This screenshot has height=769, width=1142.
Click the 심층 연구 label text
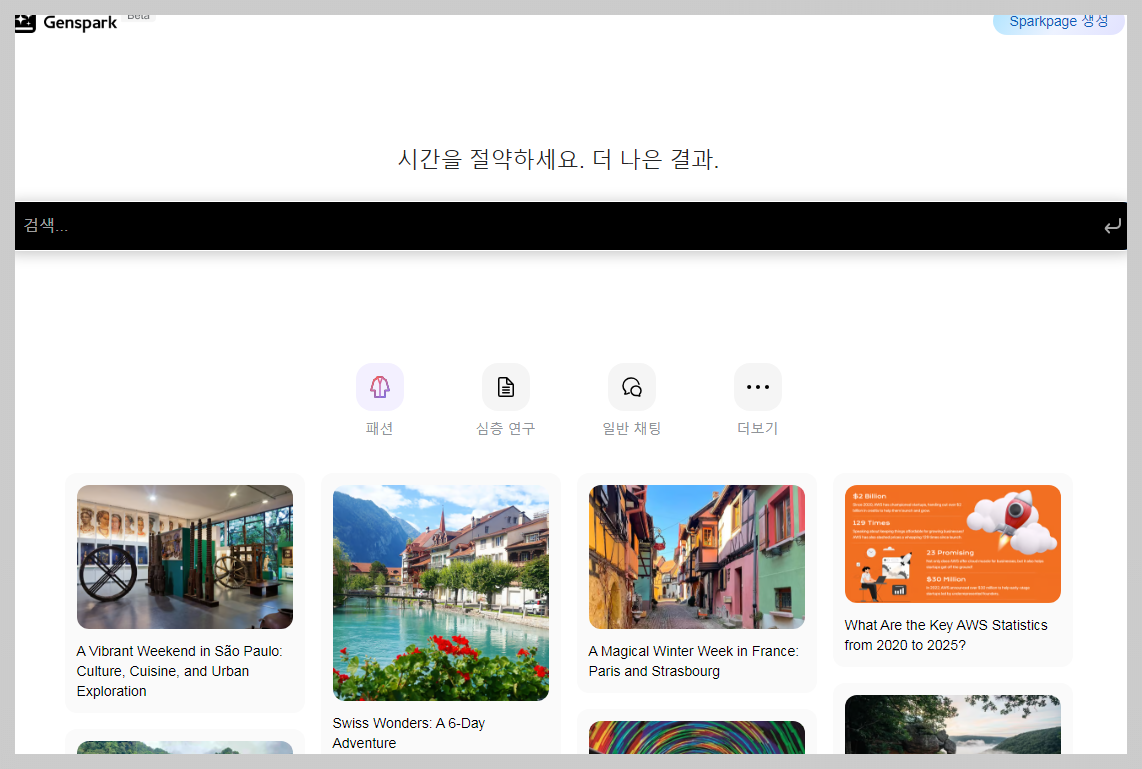pyautogui.click(x=505, y=428)
